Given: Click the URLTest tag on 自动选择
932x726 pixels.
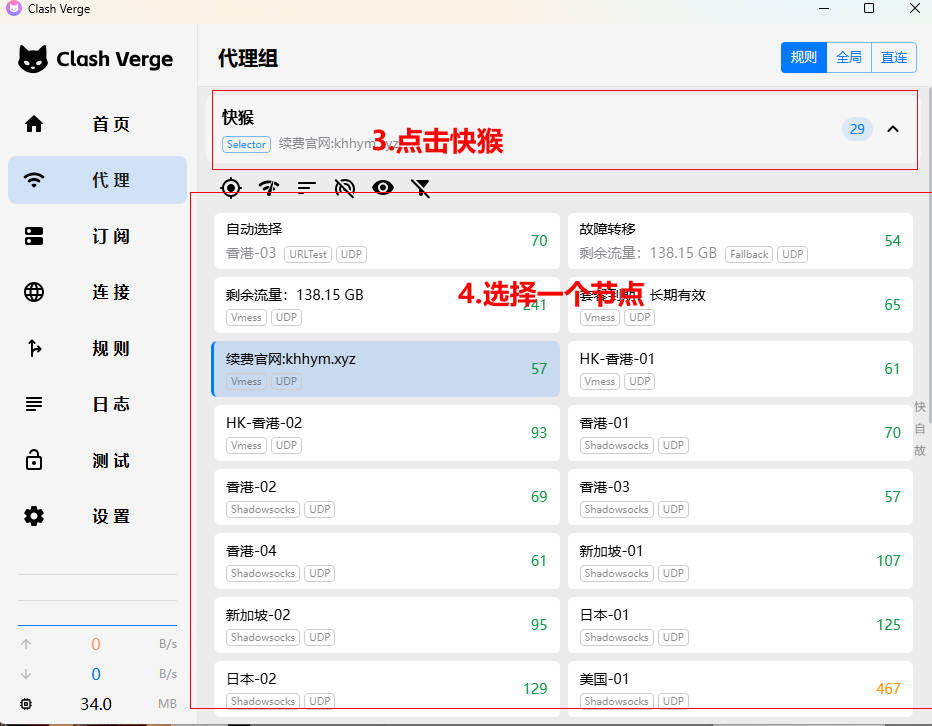Looking at the screenshot, I should [308, 254].
